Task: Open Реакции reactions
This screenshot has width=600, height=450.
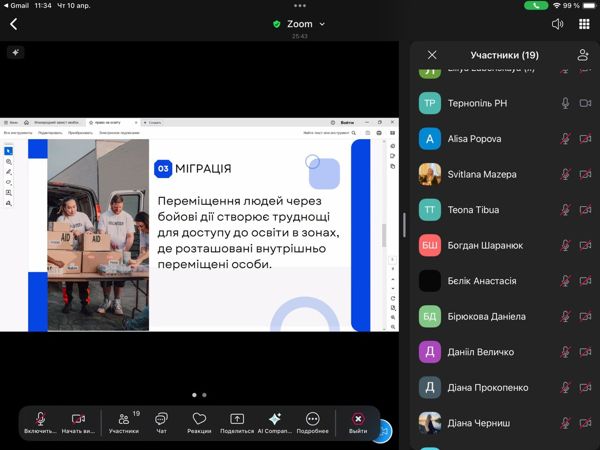Action: point(199,423)
